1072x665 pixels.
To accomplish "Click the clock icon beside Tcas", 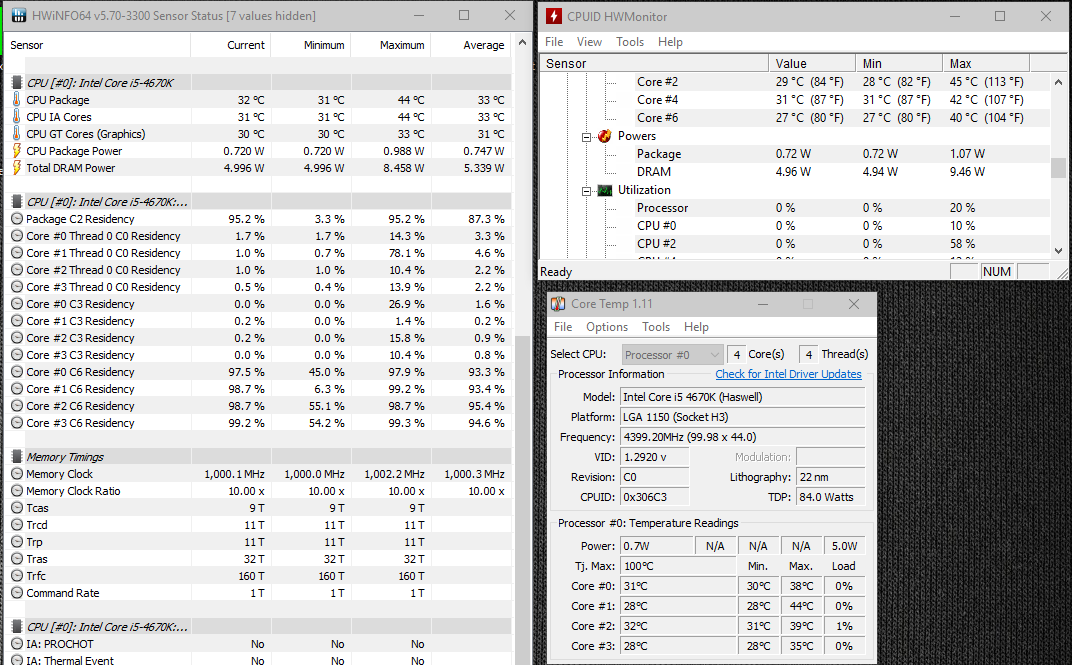I will 17,508.
